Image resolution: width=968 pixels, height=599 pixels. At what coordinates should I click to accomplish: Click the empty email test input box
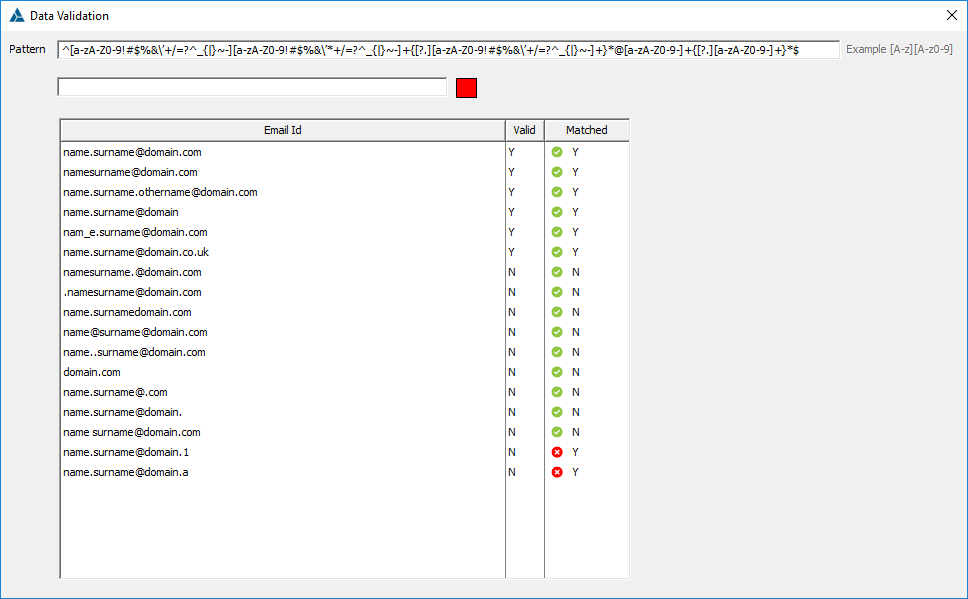point(250,87)
